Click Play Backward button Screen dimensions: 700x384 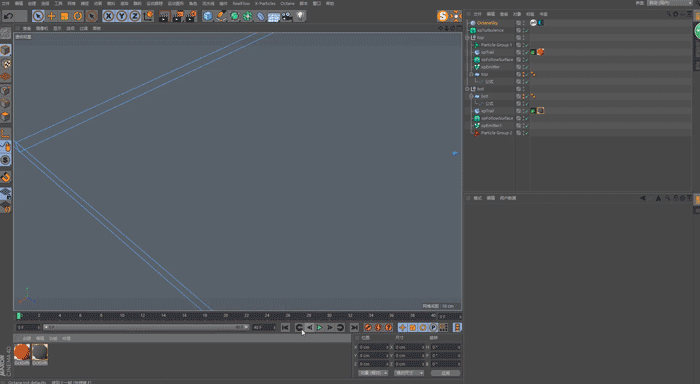click(x=309, y=328)
